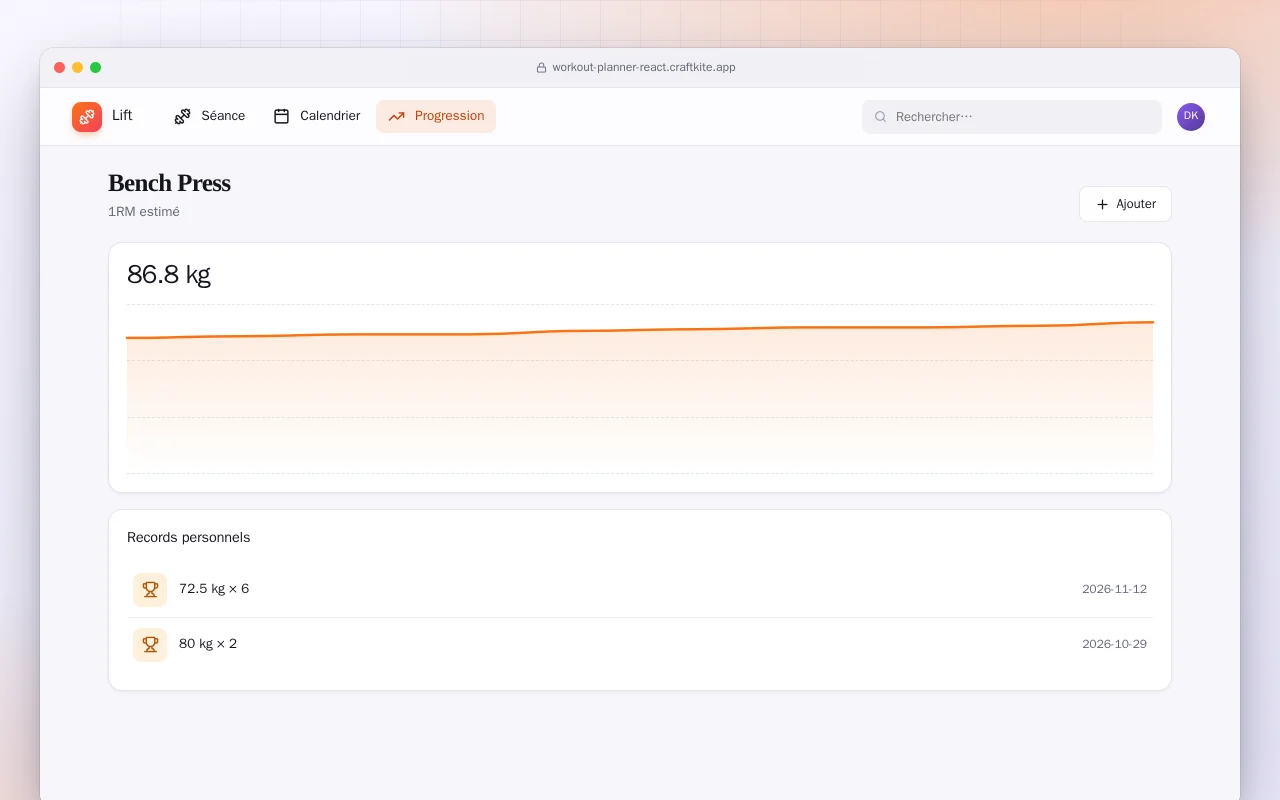1280x800 pixels.
Task: Click the plus icon on Ajouter
Action: 1103,204
